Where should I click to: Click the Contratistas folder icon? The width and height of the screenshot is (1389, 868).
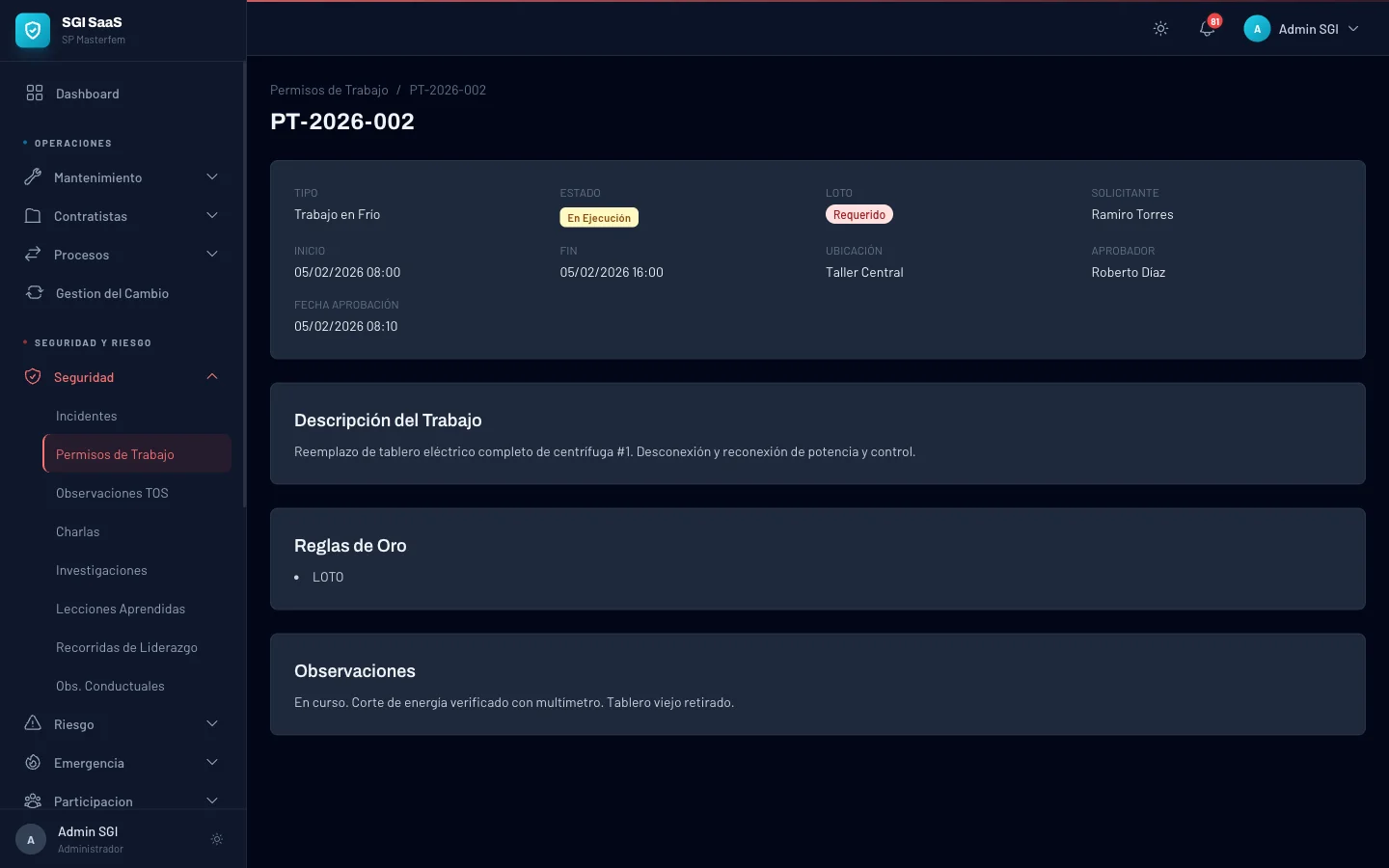pyautogui.click(x=33, y=216)
